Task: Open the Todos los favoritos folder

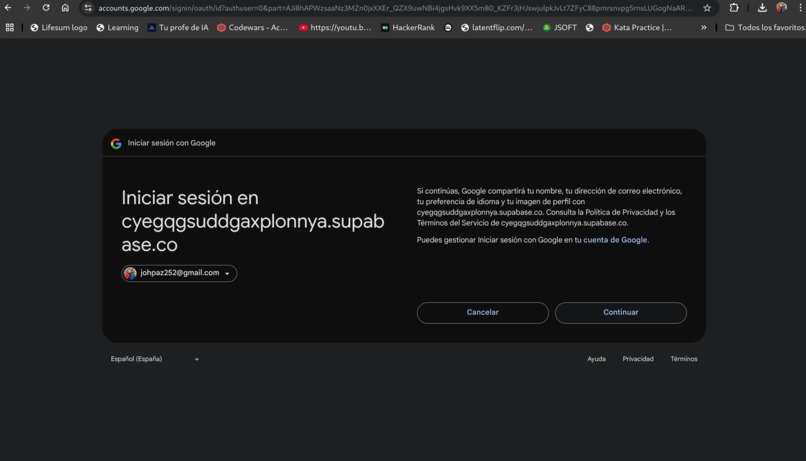Action: 765,28
